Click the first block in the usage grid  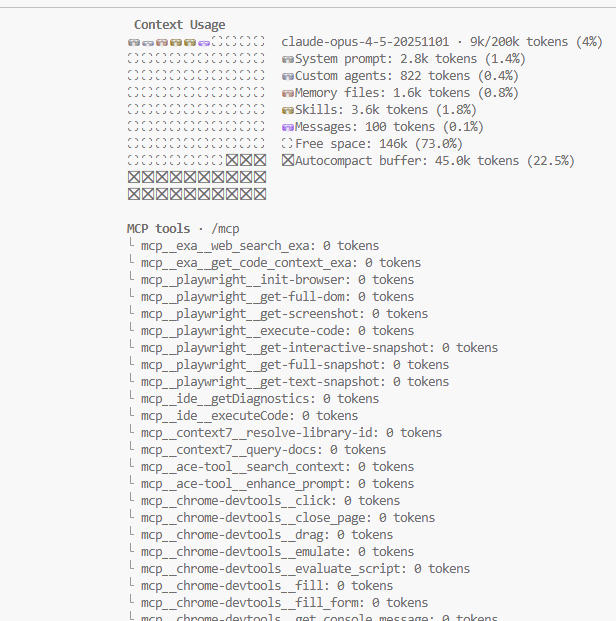(x=134, y=42)
